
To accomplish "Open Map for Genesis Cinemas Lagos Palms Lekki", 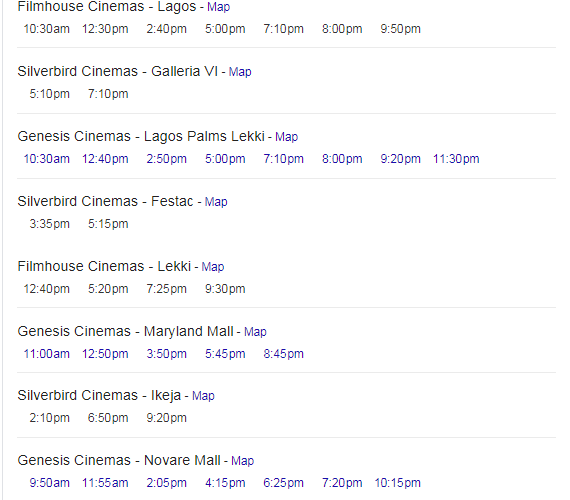I will [286, 137].
